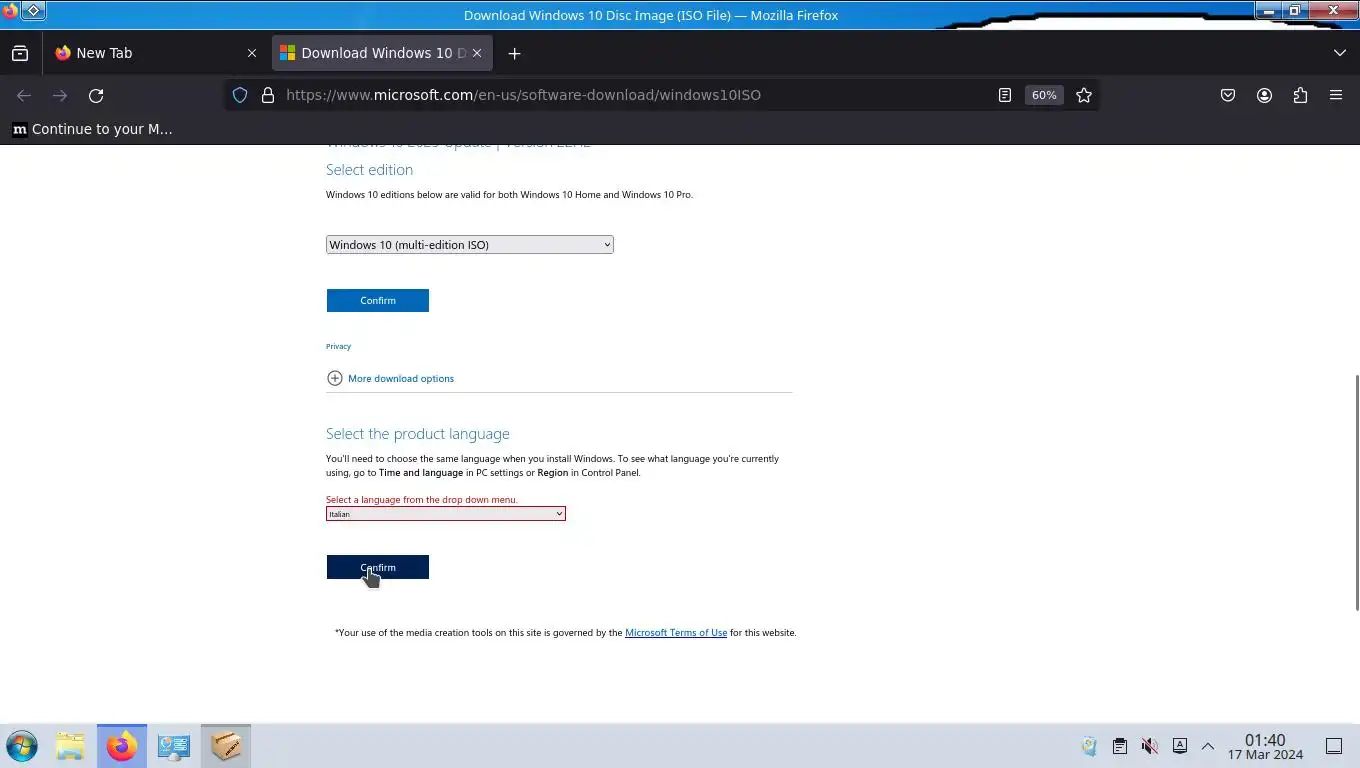Open the 01:40 clock calendar
This screenshot has width=1360, height=768.
tap(1265, 747)
